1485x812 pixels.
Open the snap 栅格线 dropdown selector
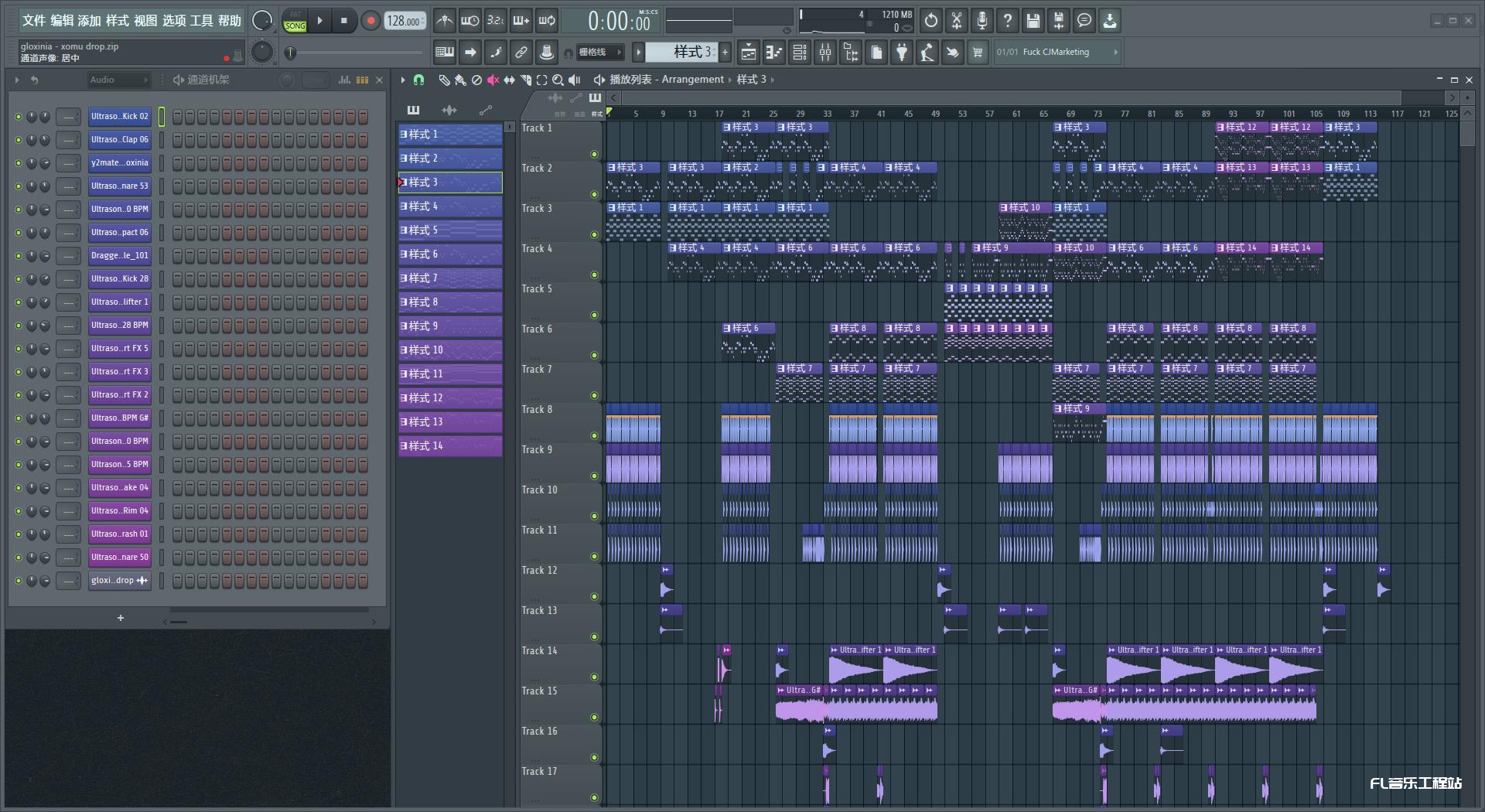tap(599, 53)
